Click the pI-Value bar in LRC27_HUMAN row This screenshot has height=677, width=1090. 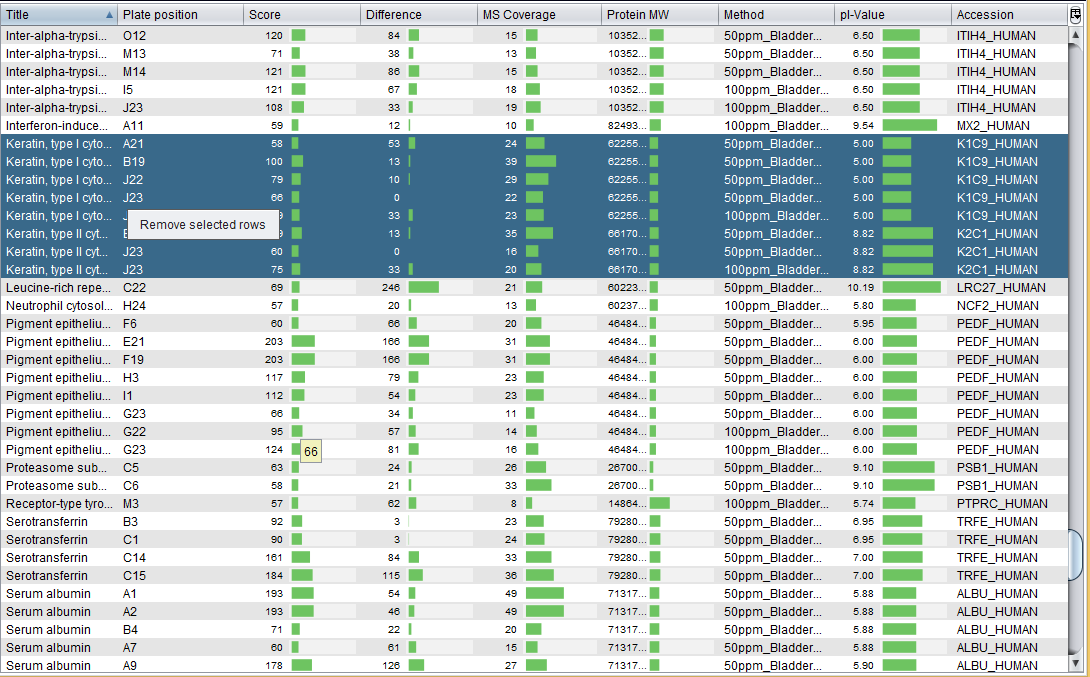pos(910,288)
